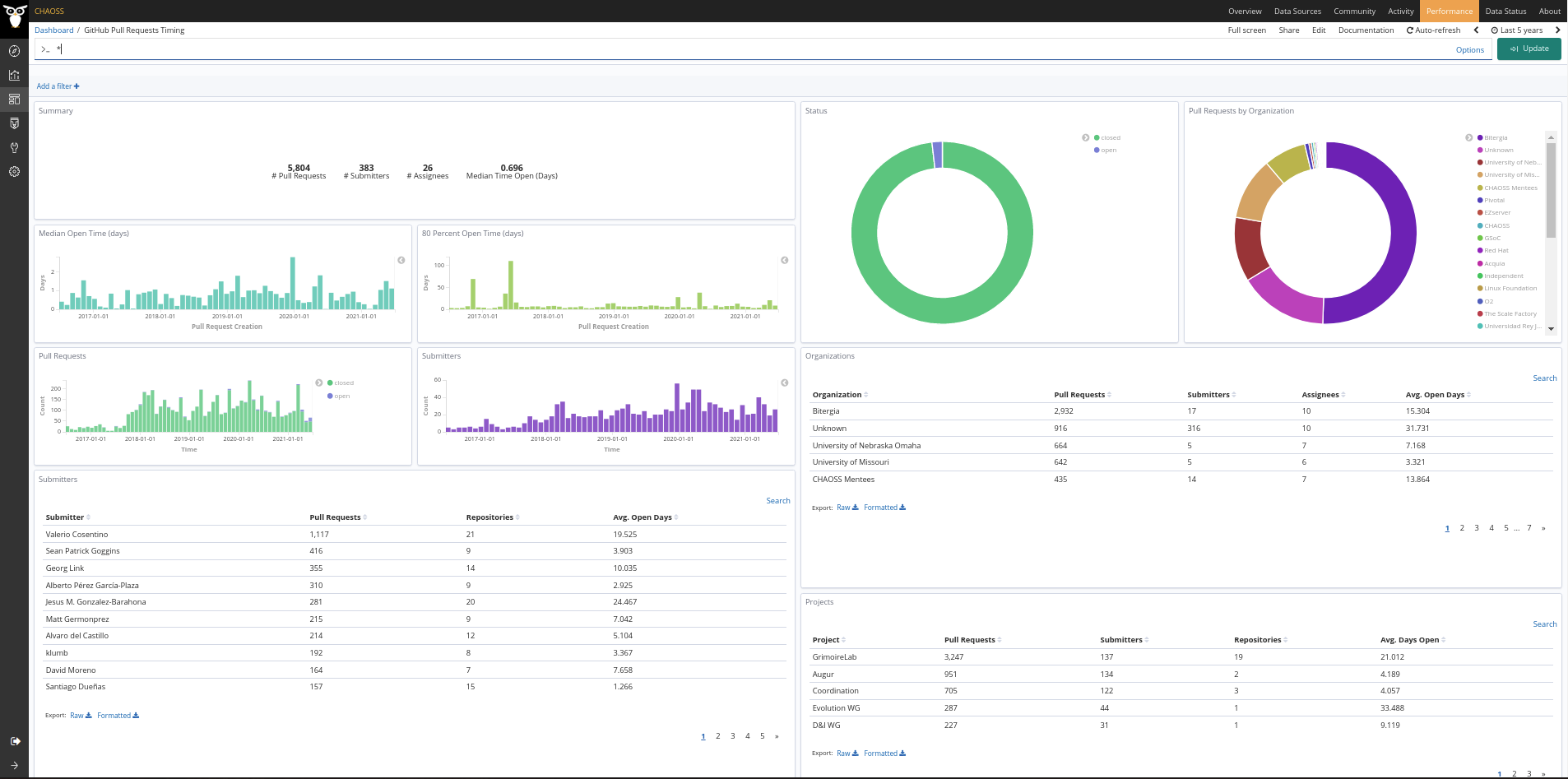Click the Dashboard icon in the sidebar
The image size is (1568, 779).
pos(14,100)
